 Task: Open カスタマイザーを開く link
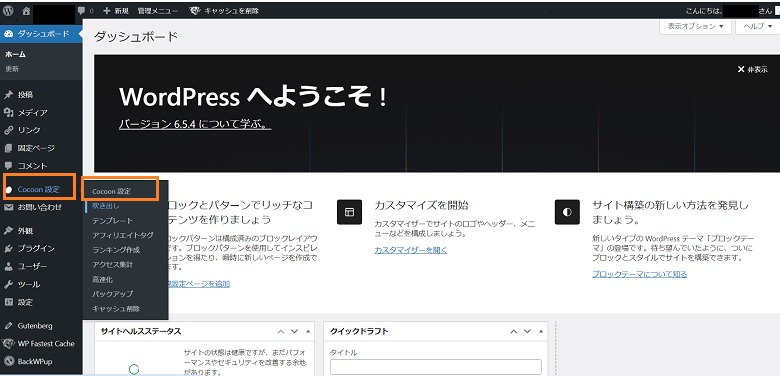[x=411, y=250]
